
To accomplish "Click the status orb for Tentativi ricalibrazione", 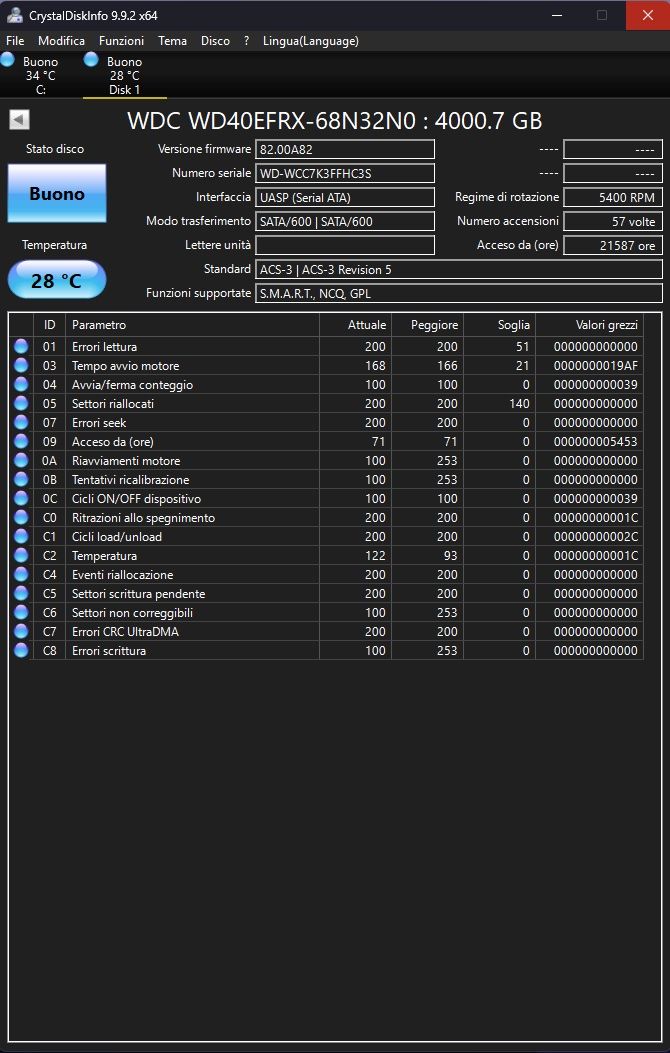I will [21, 479].
